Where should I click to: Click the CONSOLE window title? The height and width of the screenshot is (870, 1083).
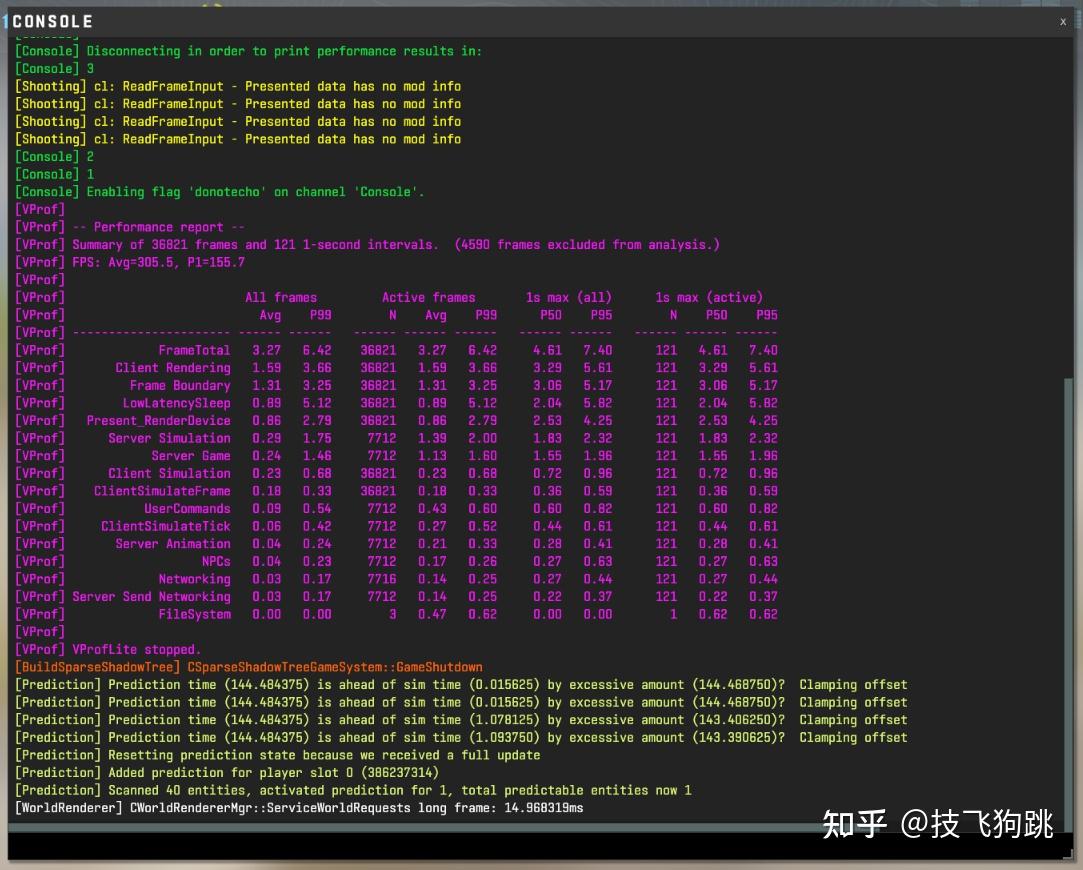[52, 21]
